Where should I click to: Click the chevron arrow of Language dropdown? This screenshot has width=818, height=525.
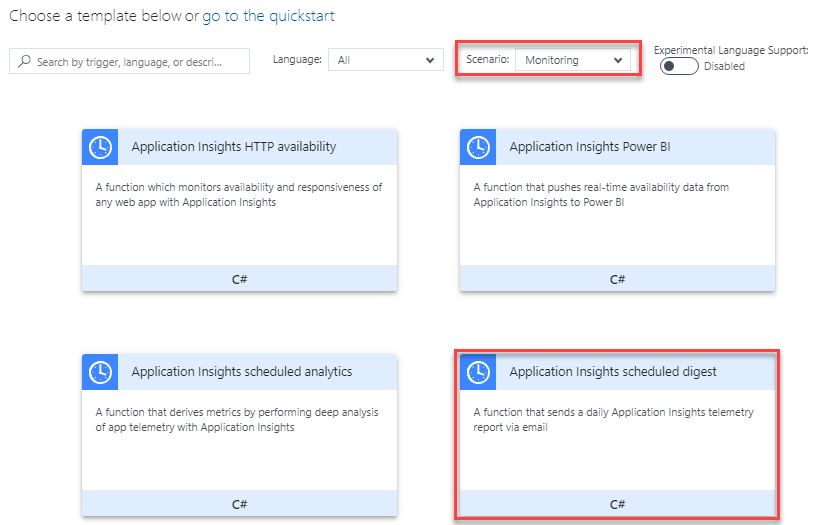click(430, 60)
